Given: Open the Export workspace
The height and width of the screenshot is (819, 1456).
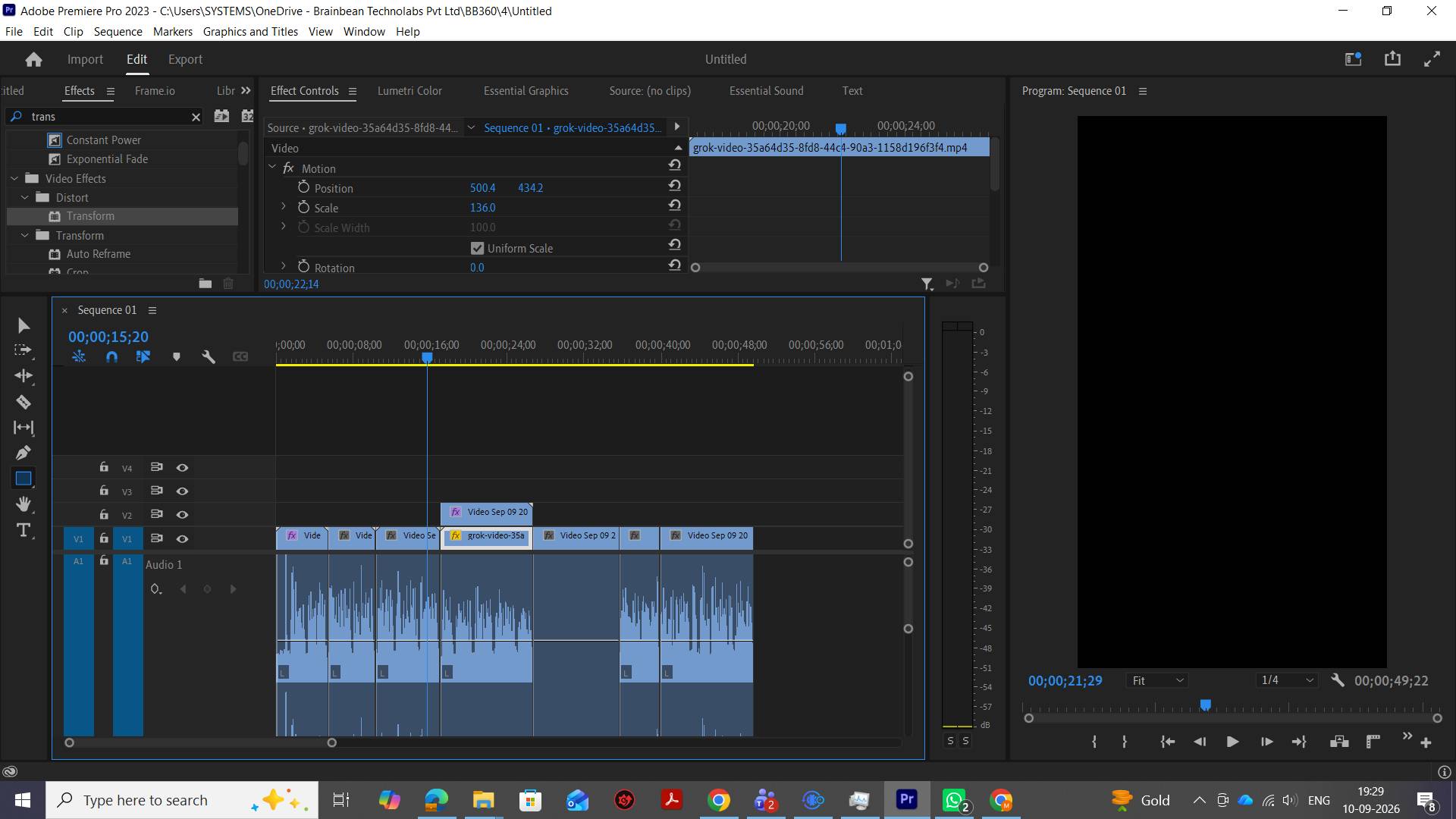Looking at the screenshot, I should tap(185, 59).
